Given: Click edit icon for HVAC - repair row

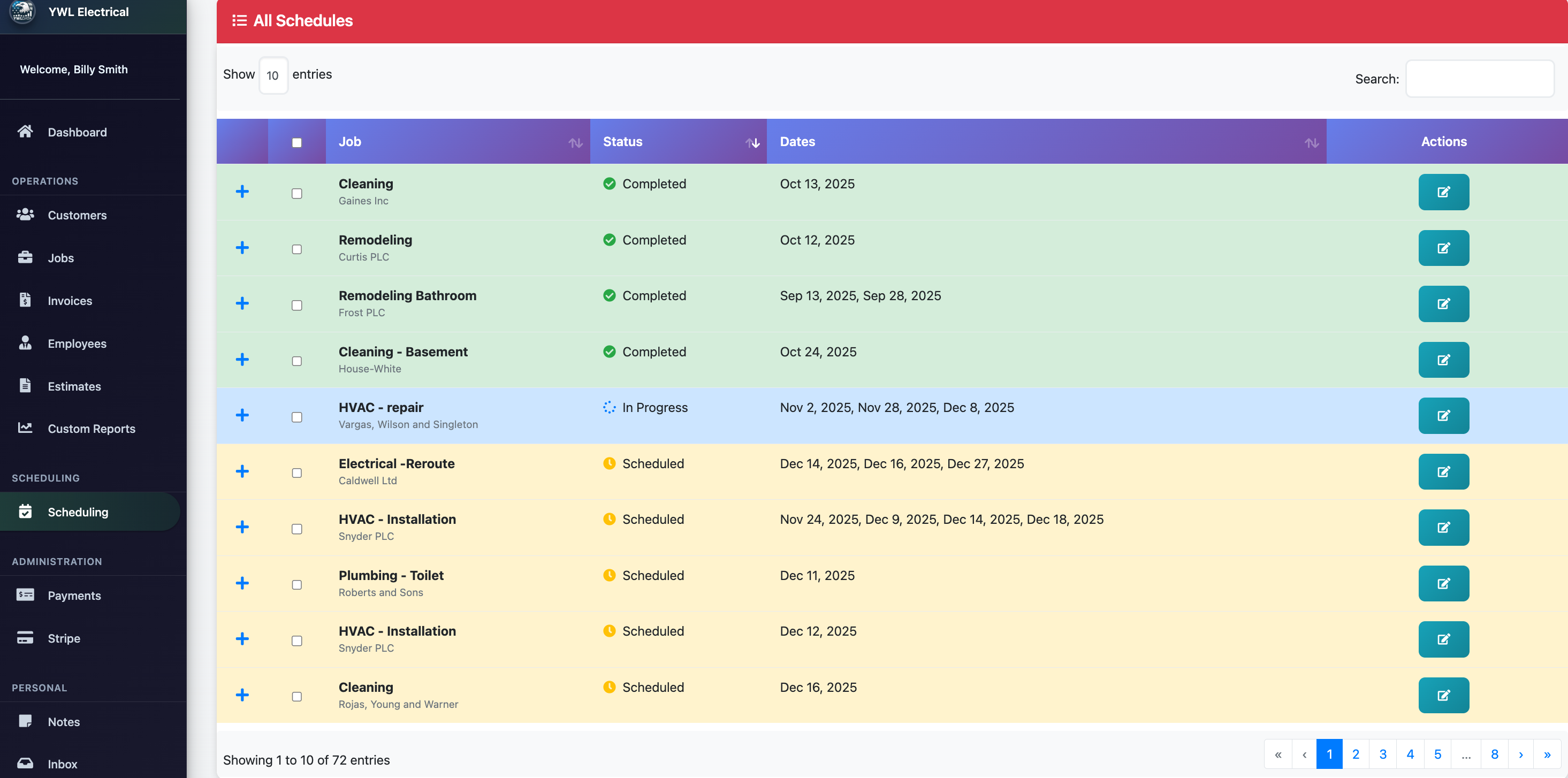Looking at the screenshot, I should (x=1443, y=416).
